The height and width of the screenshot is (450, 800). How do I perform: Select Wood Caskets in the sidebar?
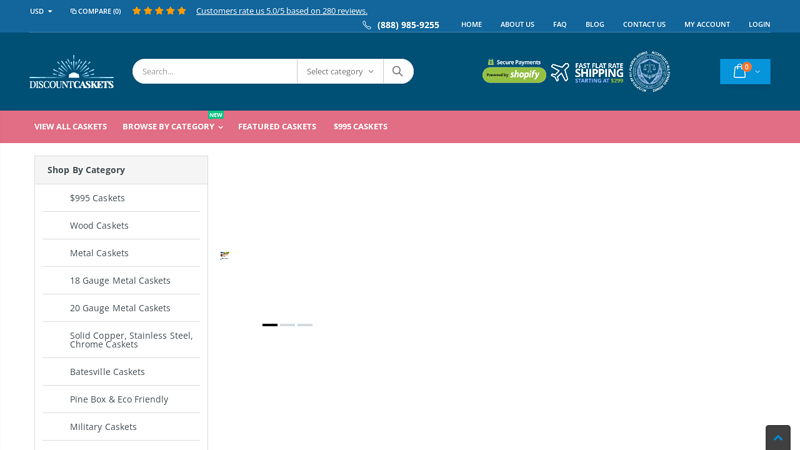(x=99, y=226)
